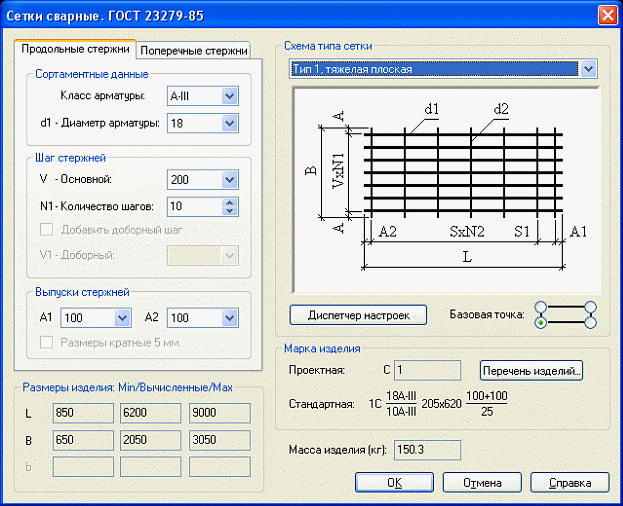Viewport: 623px width, 506px height.
Task: Click Масса изделия field 150.3
Action: pos(427,450)
